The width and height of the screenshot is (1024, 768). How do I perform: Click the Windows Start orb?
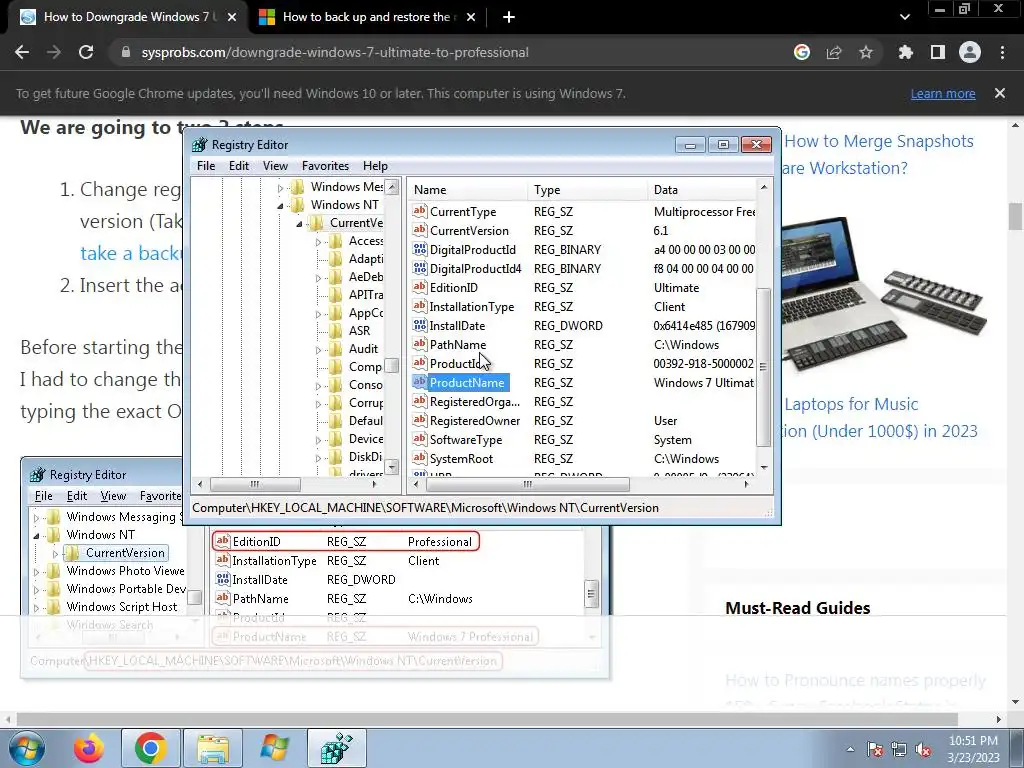pos(27,748)
